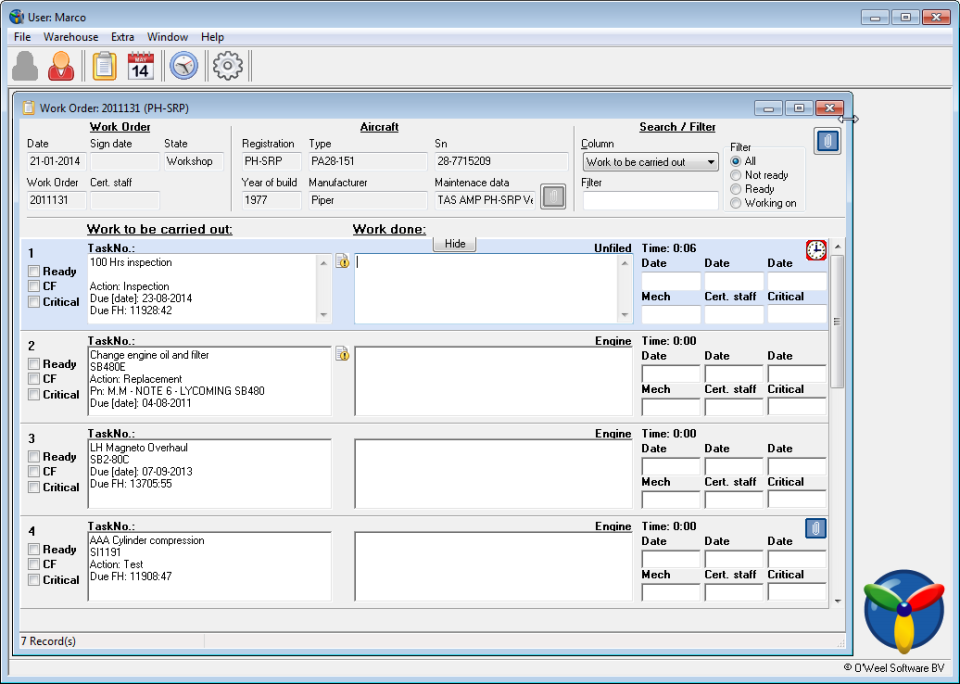Select the Working on filter option

(737, 202)
